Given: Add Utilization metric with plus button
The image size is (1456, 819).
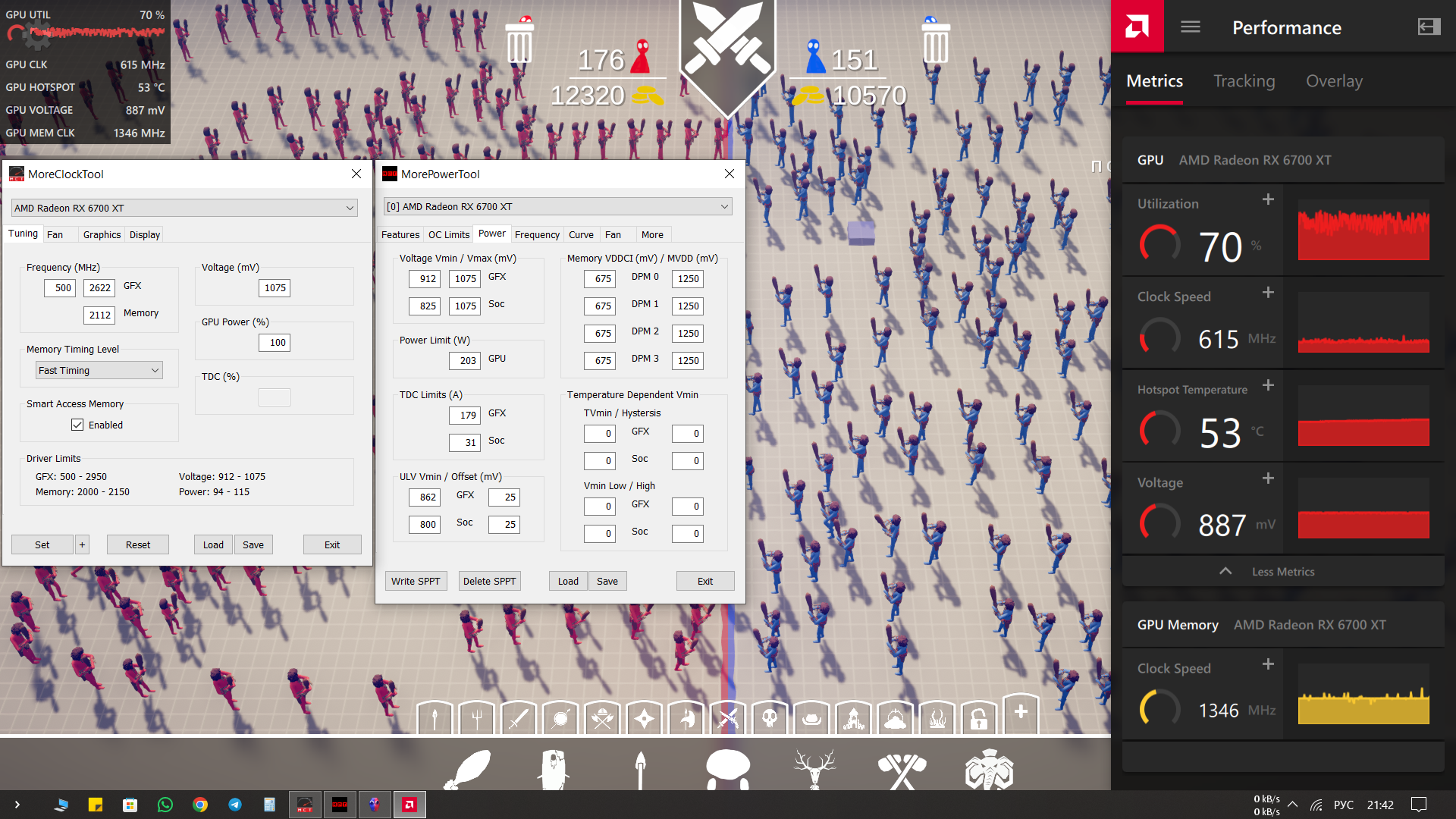Looking at the screenshot, I should point(1268,199).
